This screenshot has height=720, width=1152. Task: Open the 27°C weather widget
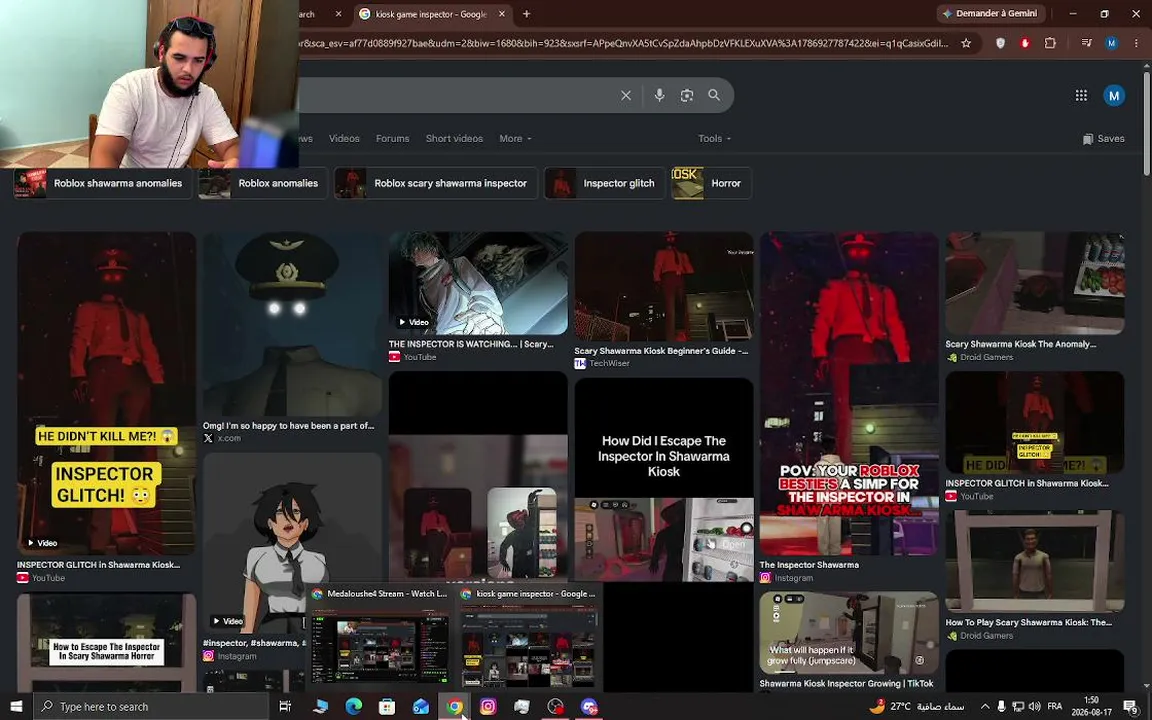click(x=918, y=707)
